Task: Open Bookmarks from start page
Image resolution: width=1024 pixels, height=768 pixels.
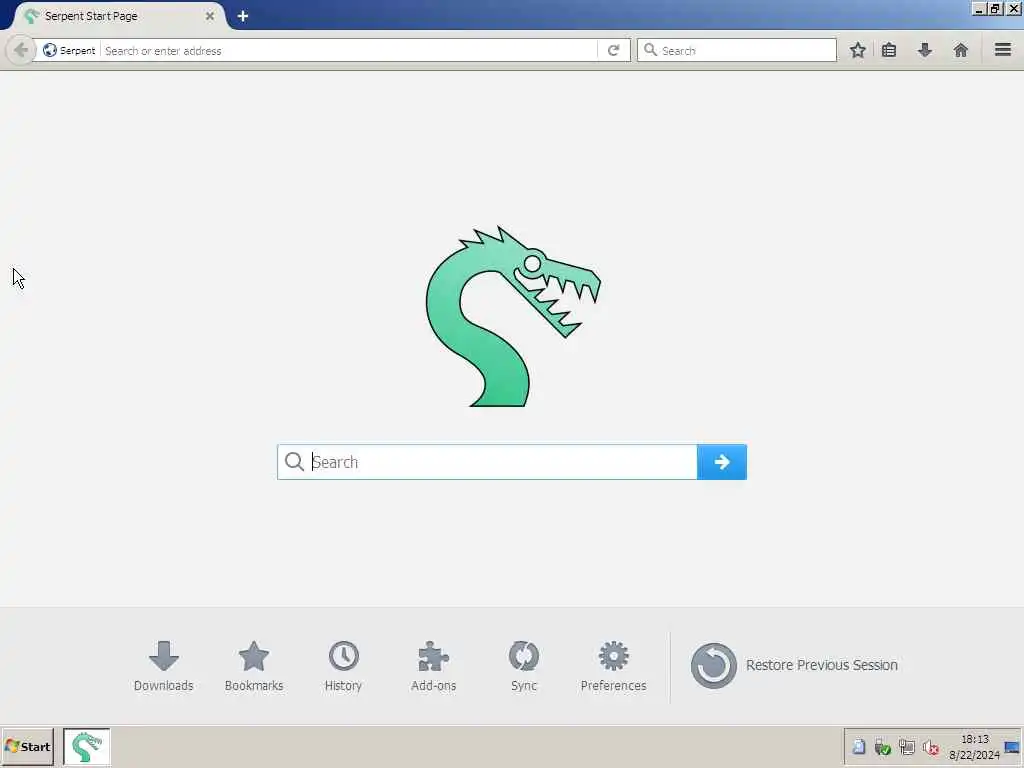Action: click(x=254, y=666)
